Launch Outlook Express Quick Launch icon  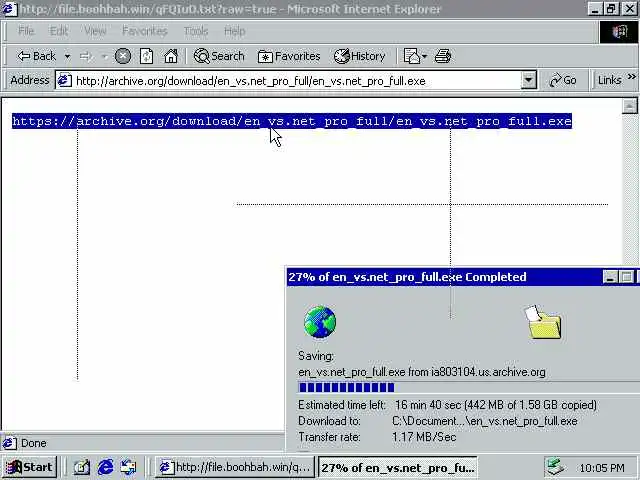(x=129, y=467)
